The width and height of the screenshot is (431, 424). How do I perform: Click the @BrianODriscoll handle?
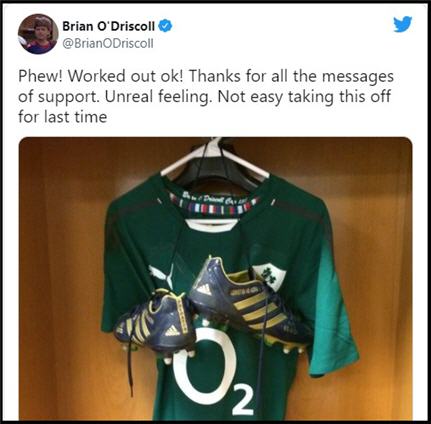[108, 43]
